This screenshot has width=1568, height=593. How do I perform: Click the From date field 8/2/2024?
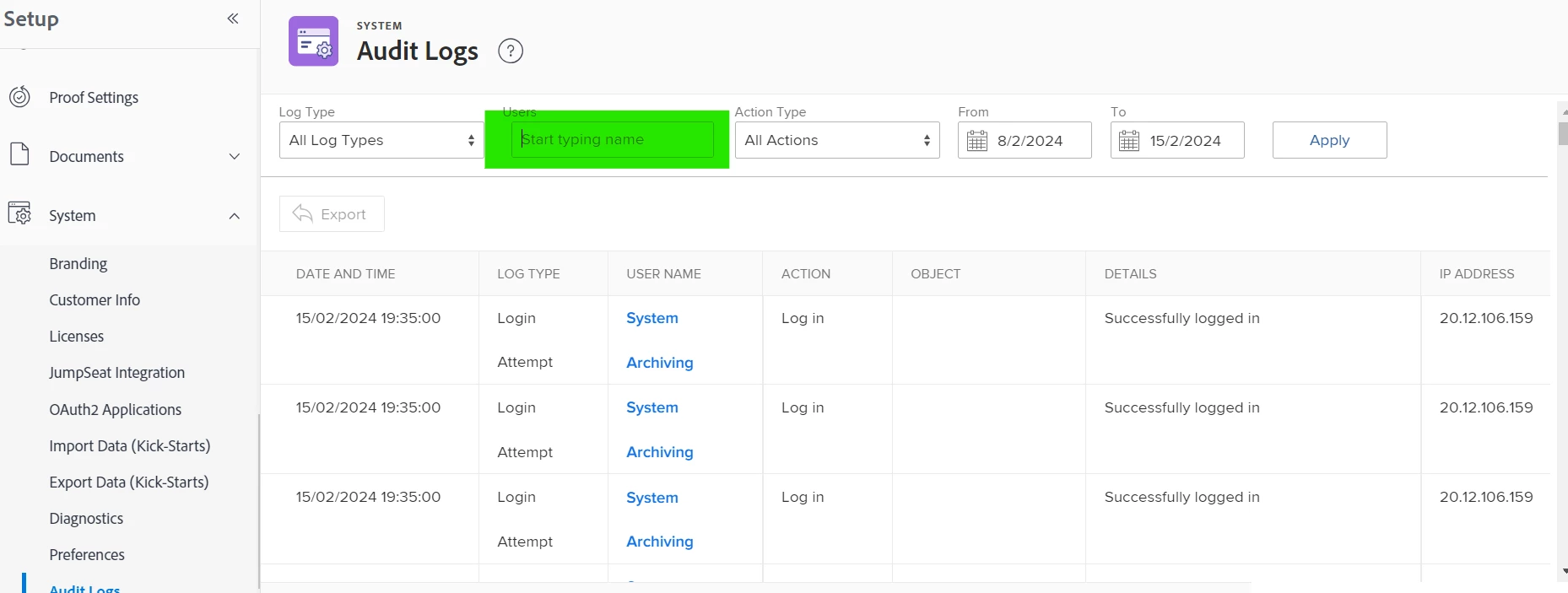point(1025,140)
